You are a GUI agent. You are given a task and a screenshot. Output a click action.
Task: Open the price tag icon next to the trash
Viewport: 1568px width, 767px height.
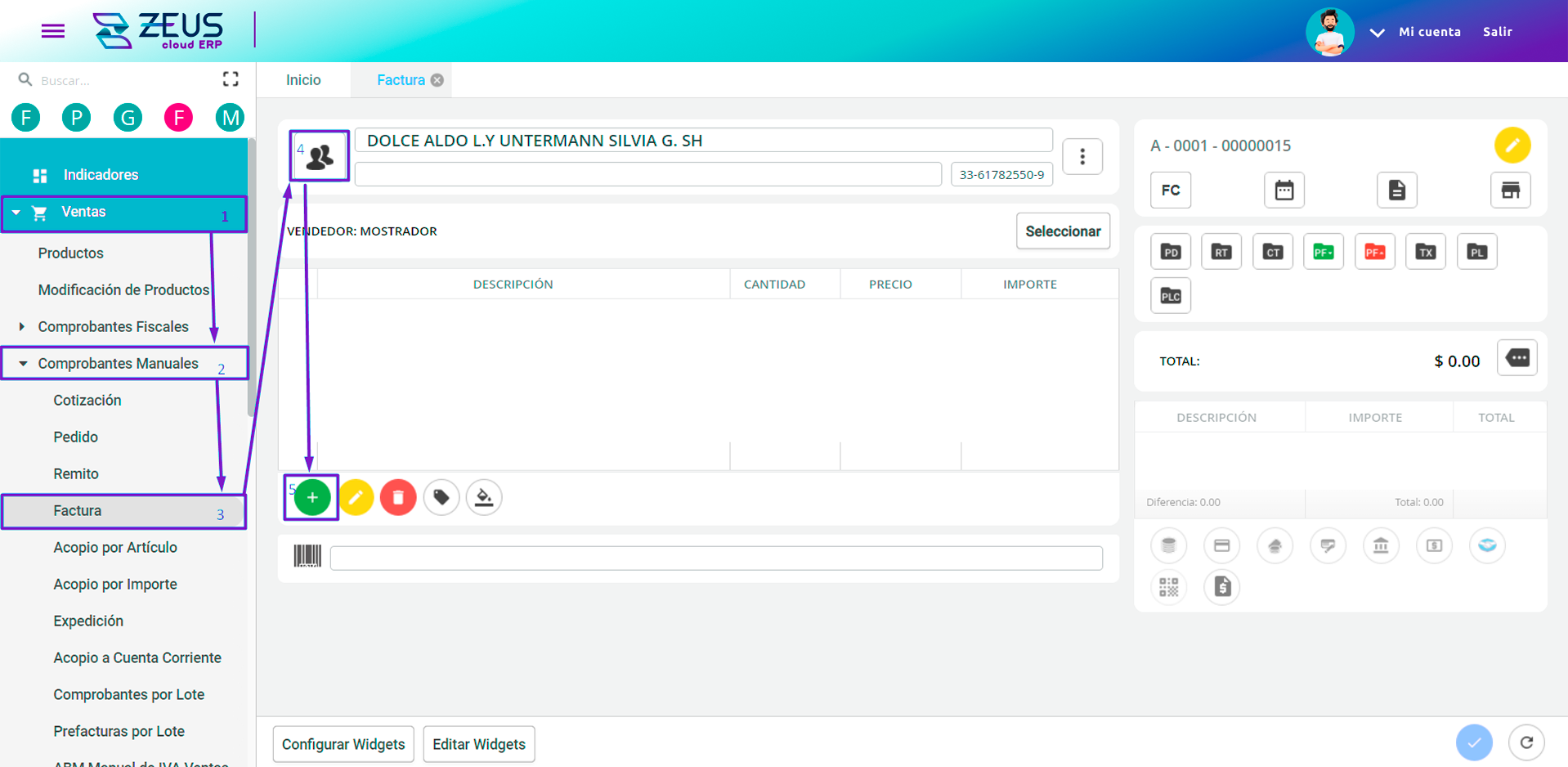(441, 497)
